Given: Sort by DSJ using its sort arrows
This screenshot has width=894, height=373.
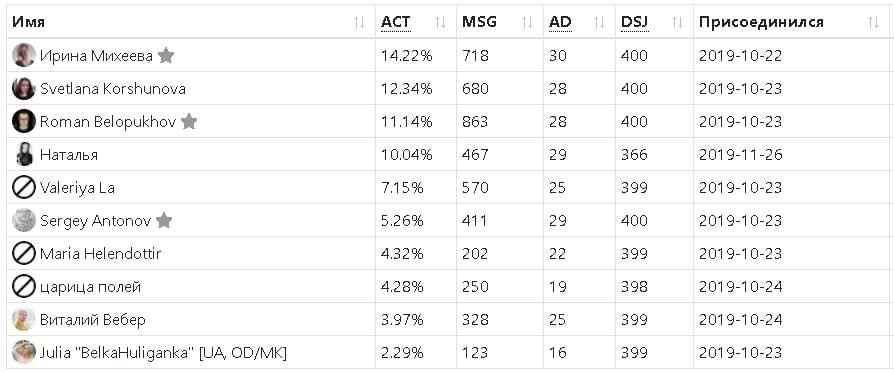Looking at the screenshot, I should click(677, 22).
